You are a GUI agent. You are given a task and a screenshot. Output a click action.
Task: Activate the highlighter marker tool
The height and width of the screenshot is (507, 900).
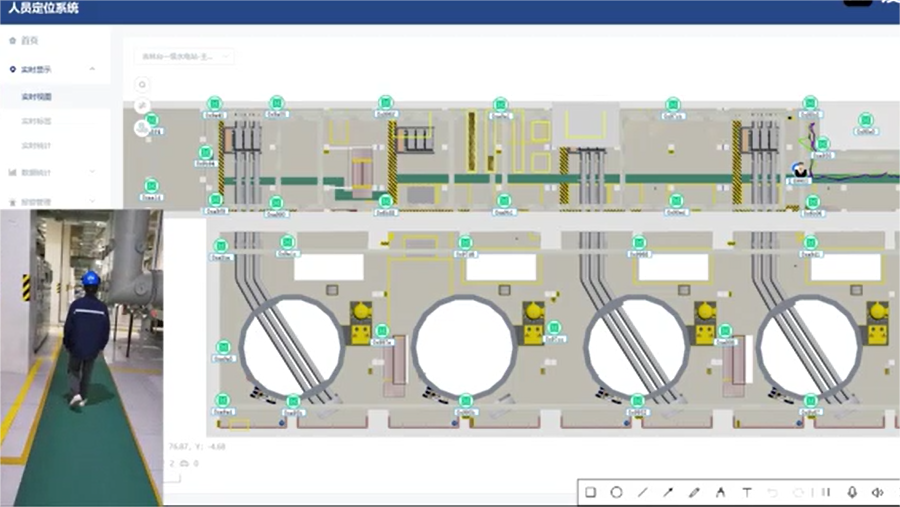click(x=720, y=492)
